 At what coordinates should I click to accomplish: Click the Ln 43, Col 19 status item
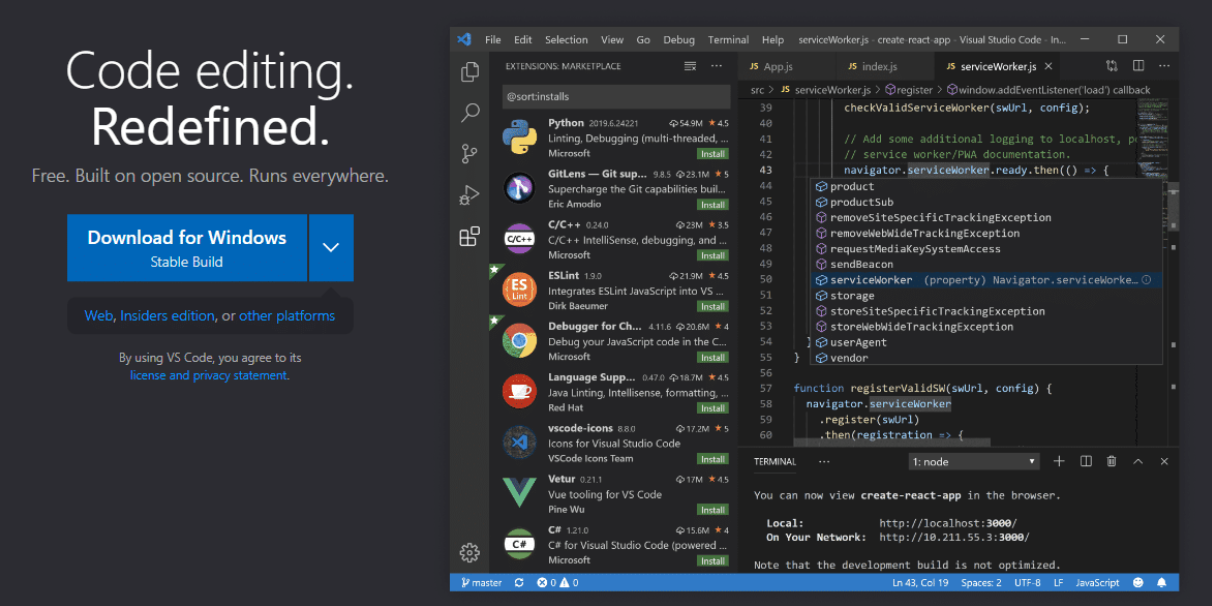click(920, 582)
